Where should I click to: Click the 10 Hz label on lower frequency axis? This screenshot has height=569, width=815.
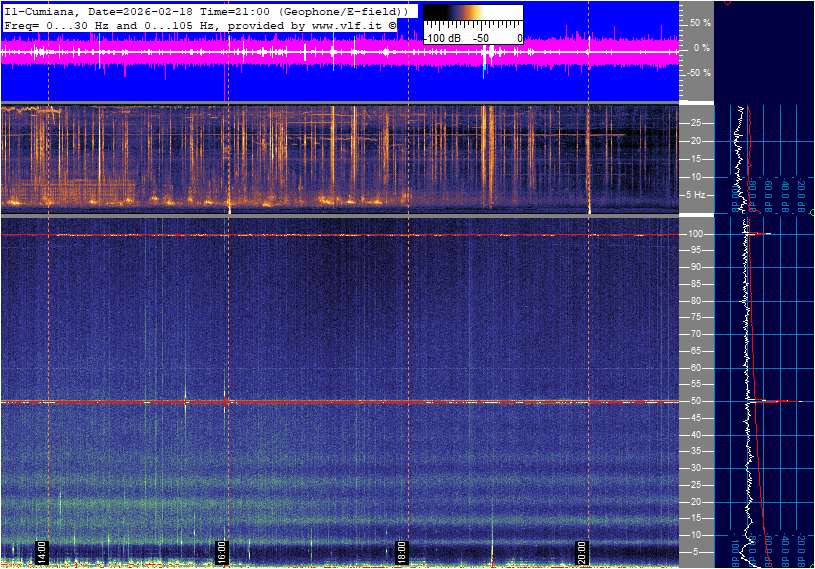pos(694,535)
